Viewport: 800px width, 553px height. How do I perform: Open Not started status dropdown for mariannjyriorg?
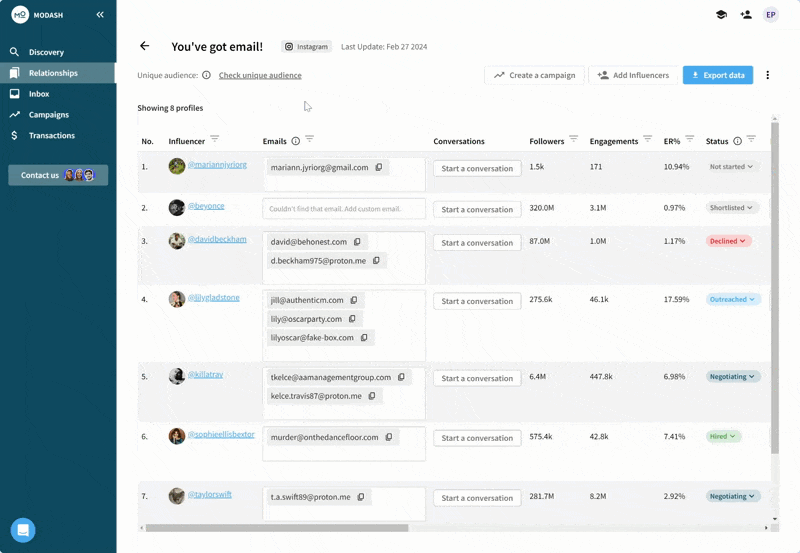(x=731, y=167)
